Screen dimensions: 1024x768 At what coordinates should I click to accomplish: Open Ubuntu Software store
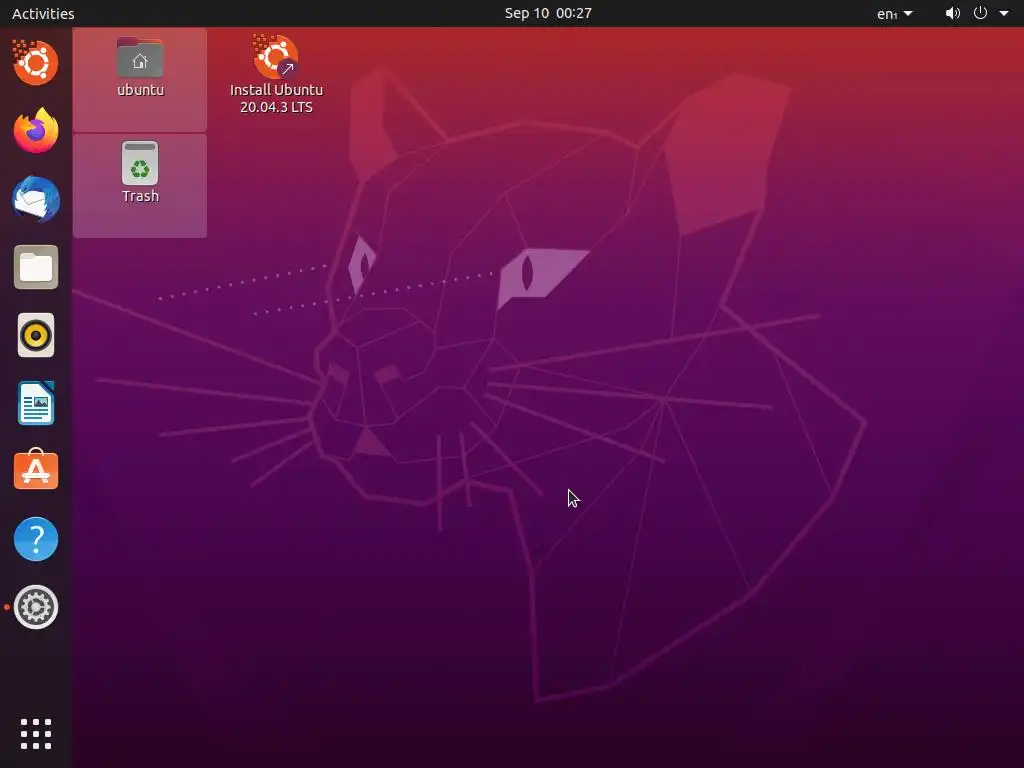tap(36, 470)
